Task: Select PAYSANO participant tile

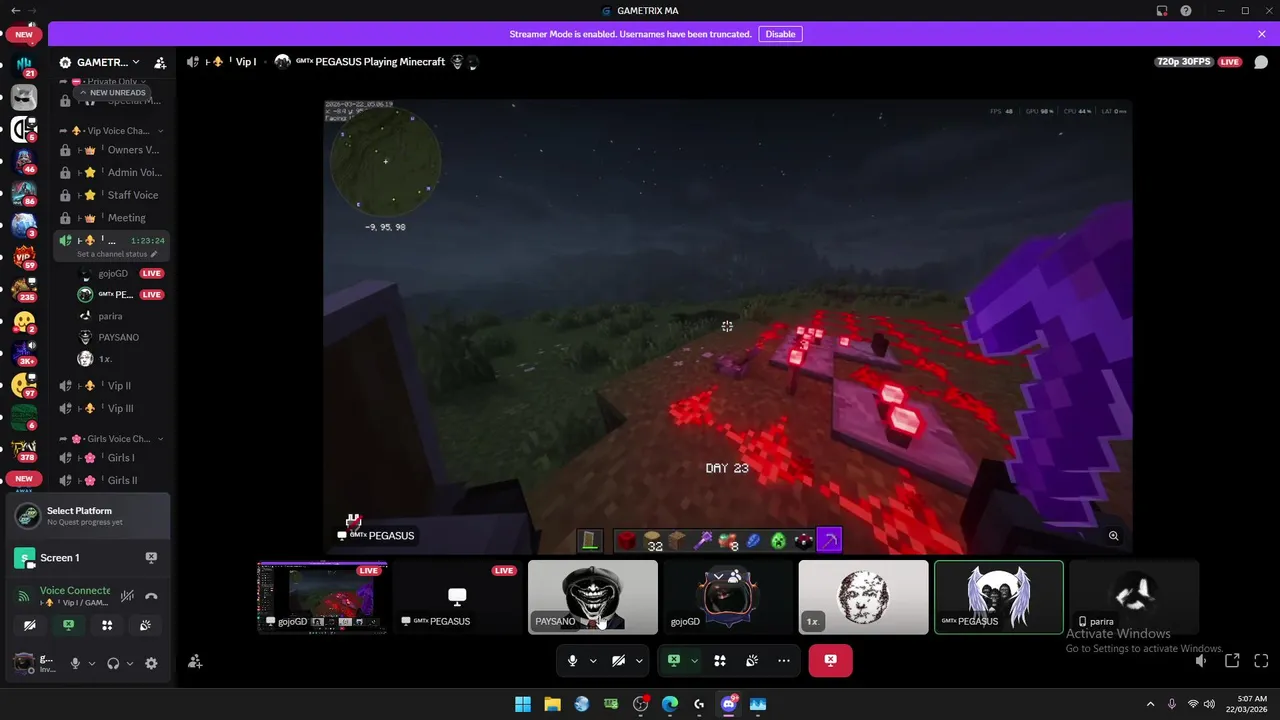Action: pos(593,597)
